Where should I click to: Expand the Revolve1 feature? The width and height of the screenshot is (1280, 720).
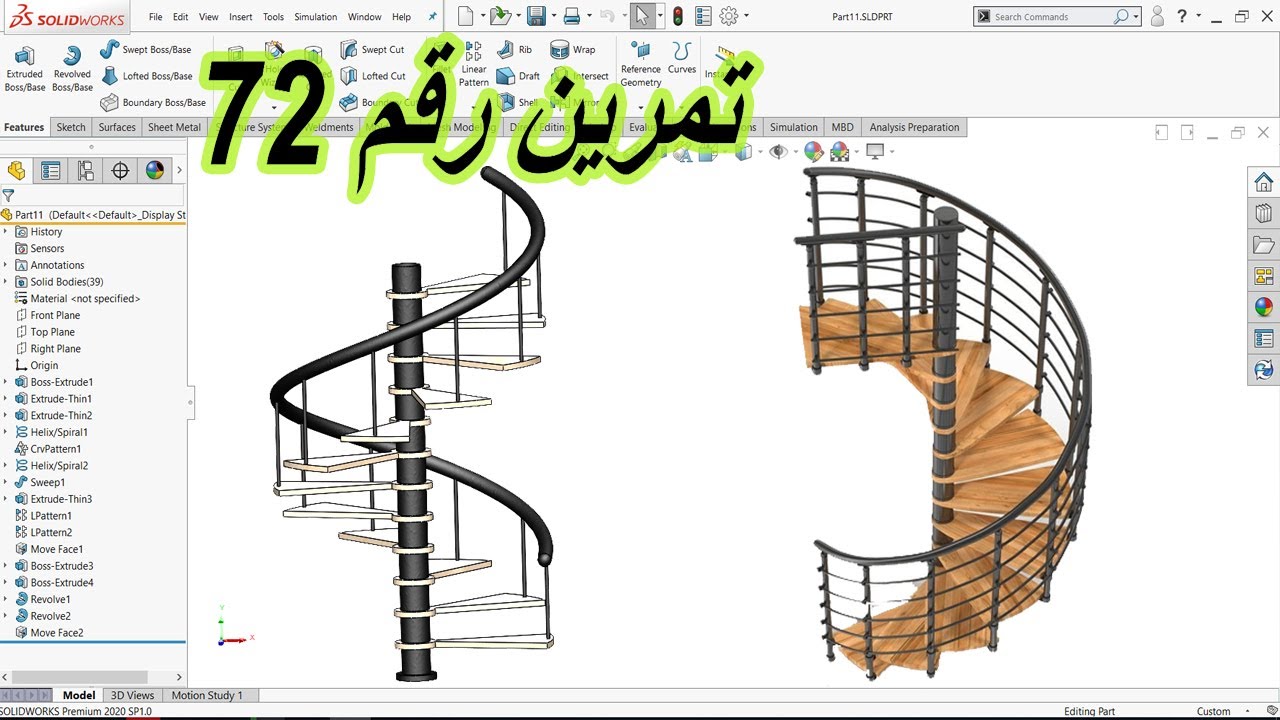[5, 599]
